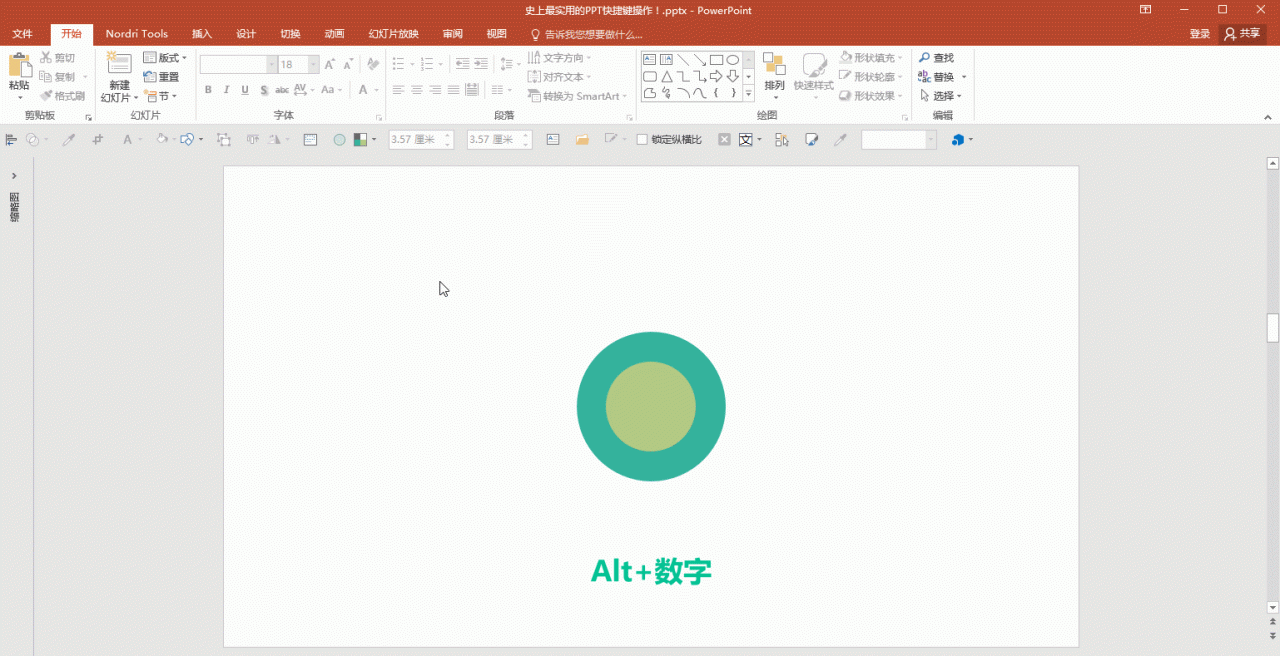Open the Select (选择) dropdown
Viewport: 1280px width, 656px height.
[940, 96]
